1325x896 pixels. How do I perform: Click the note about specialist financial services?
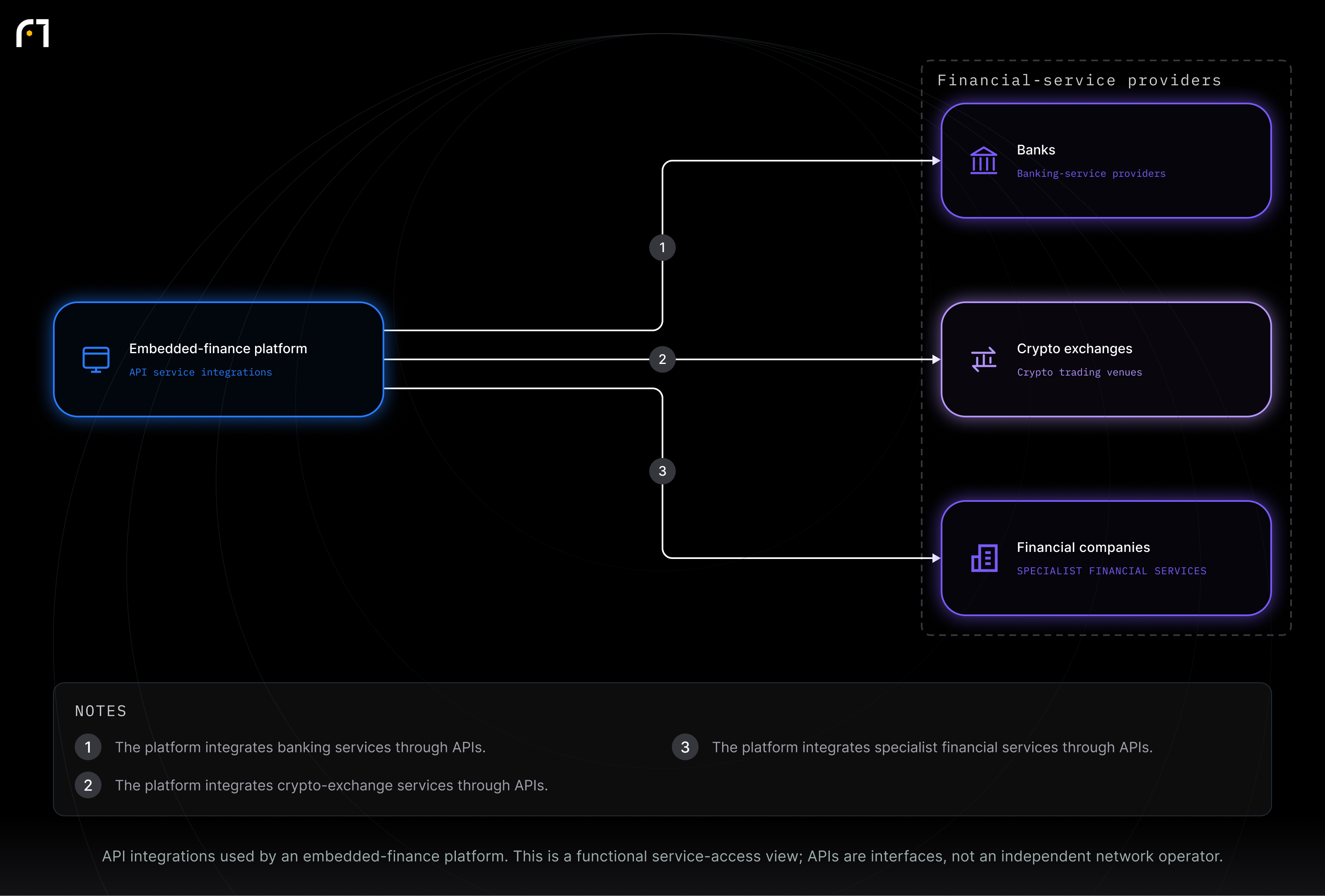pyautogui.click(x=932, y=747)
